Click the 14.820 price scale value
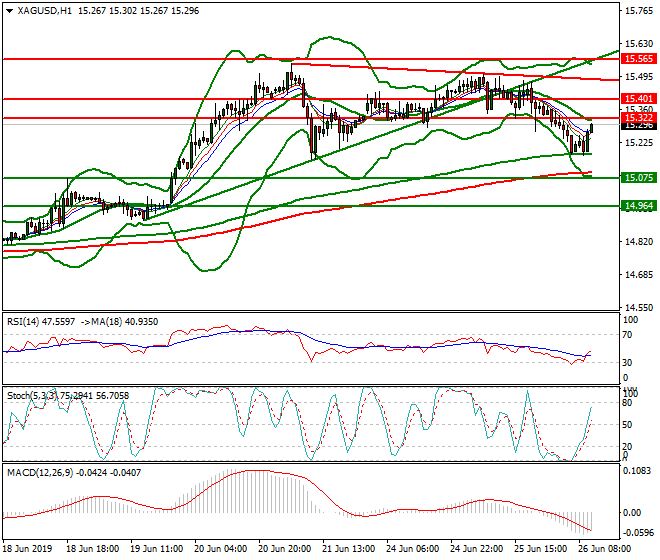The height and width of the screenshot is (560, 660). [639, 242]
